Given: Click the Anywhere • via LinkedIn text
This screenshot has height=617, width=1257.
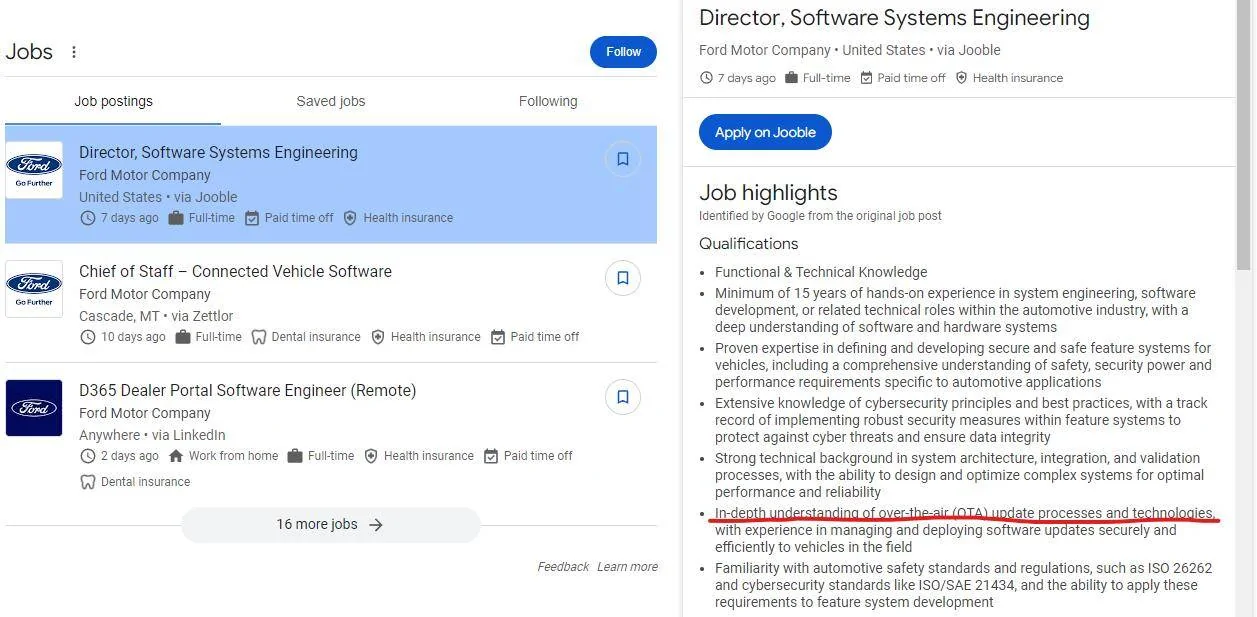Looking at the screenshot, I should (152, 435).
